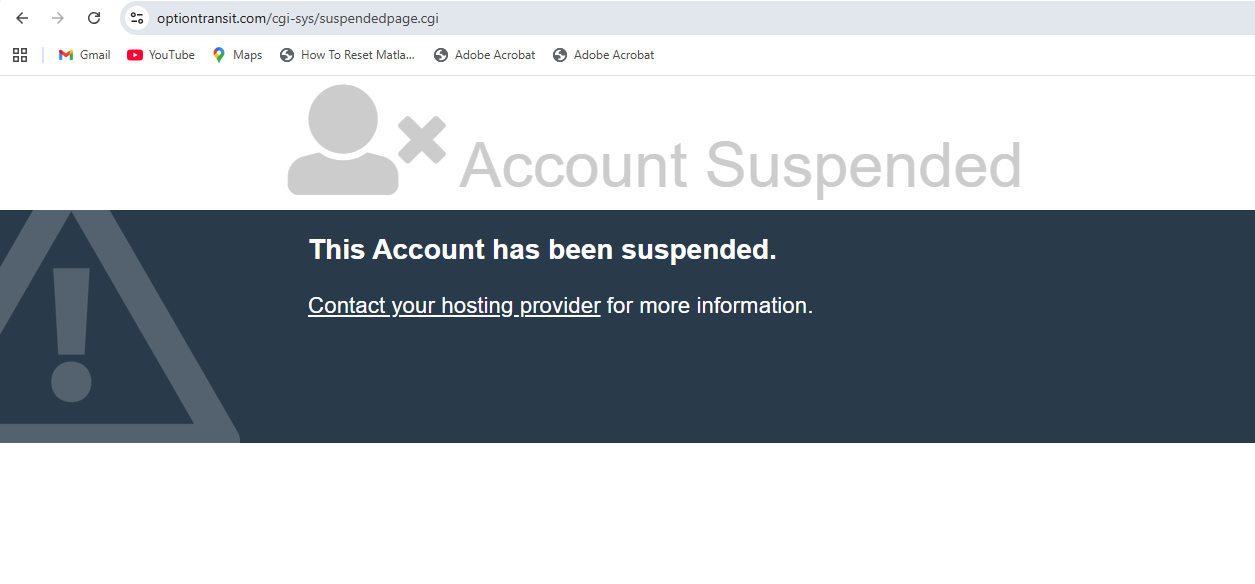
Task: Open the left Adobe Acrobat bookmark
Action: (x=485, y=55)
